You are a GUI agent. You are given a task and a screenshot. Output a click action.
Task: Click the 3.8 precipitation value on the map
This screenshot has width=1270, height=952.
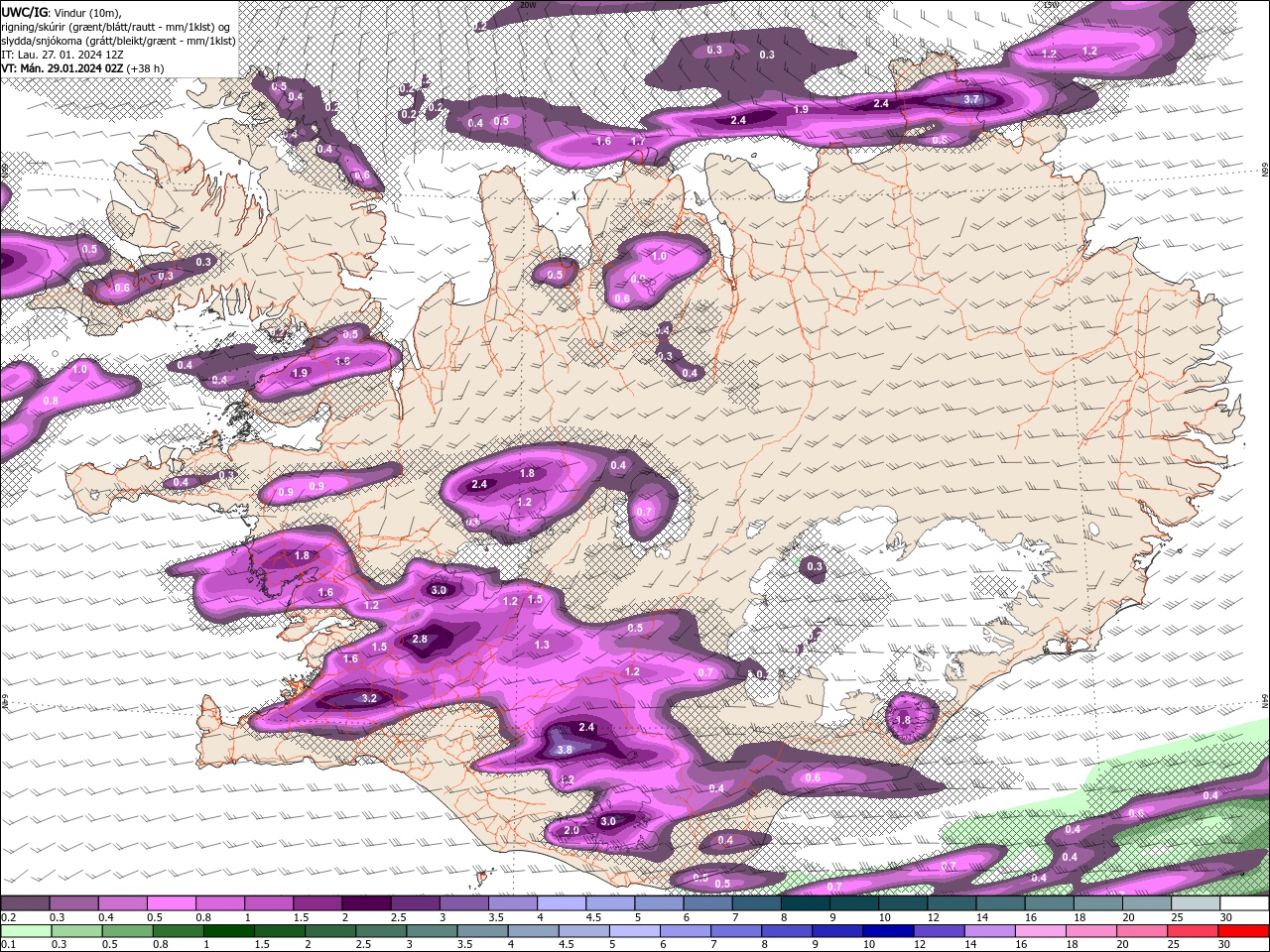coord(565,750)
